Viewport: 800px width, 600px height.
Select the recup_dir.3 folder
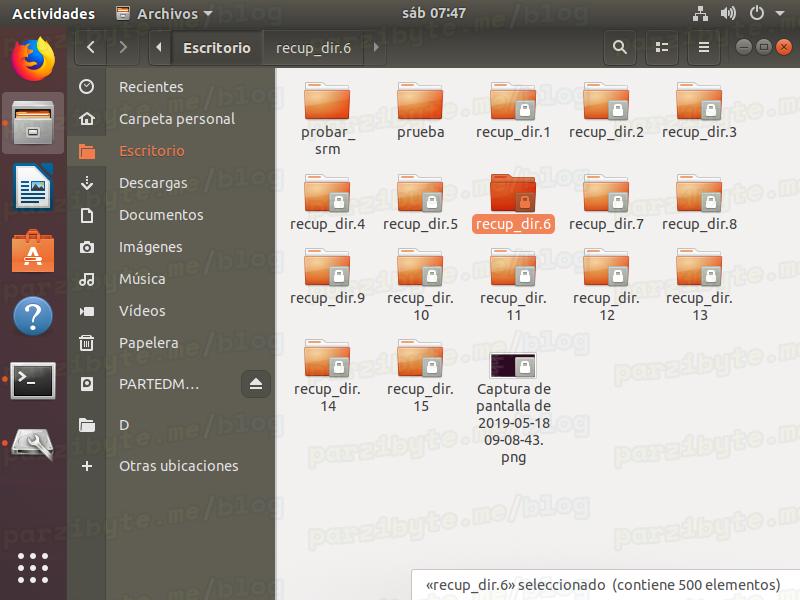pyautogui.click(x=699, y=110)
